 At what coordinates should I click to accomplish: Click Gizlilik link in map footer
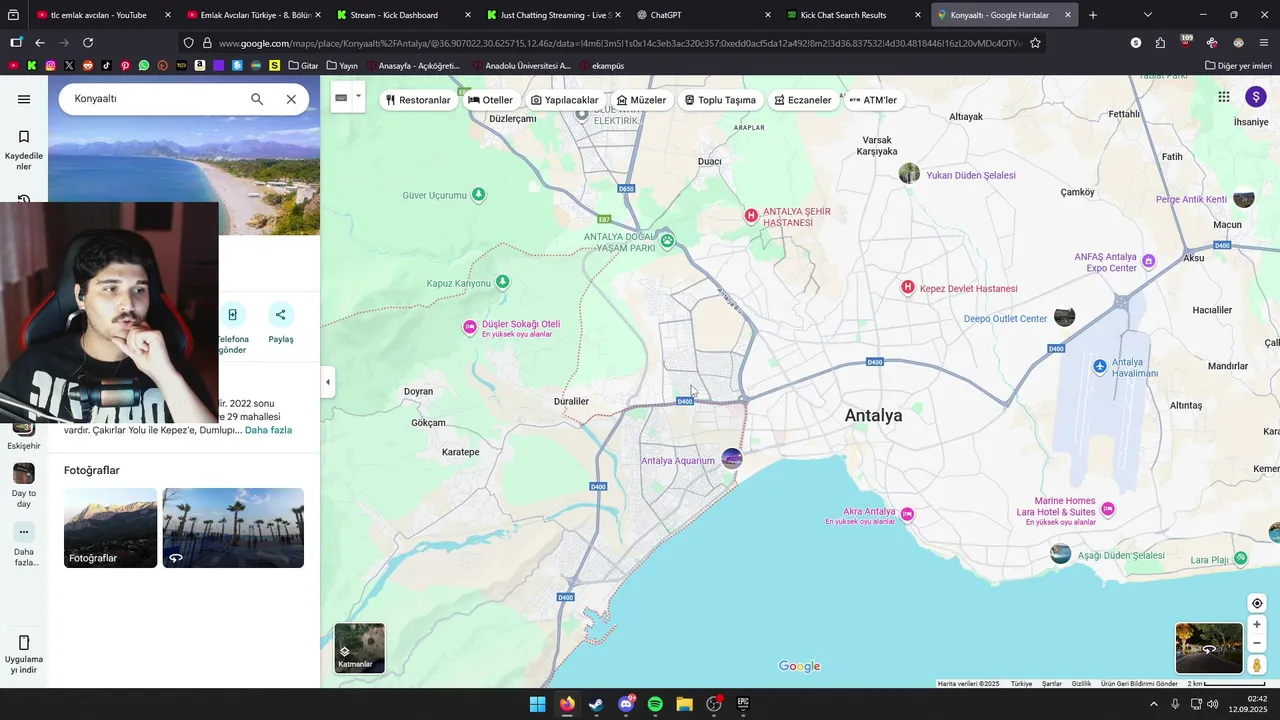(x=1081, y=684)
